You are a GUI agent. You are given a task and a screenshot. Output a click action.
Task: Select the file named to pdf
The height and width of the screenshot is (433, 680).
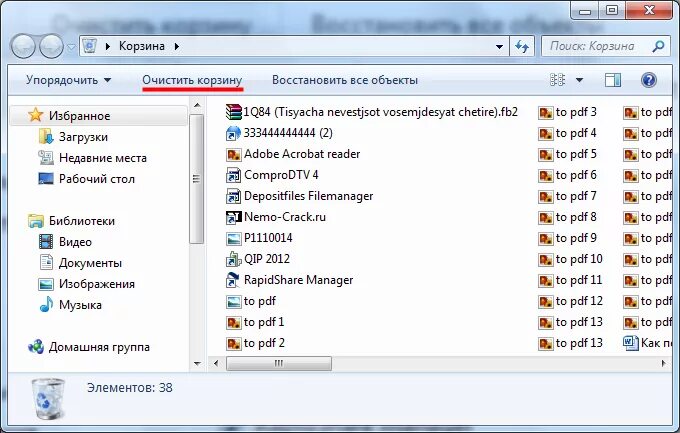(251, 301)
